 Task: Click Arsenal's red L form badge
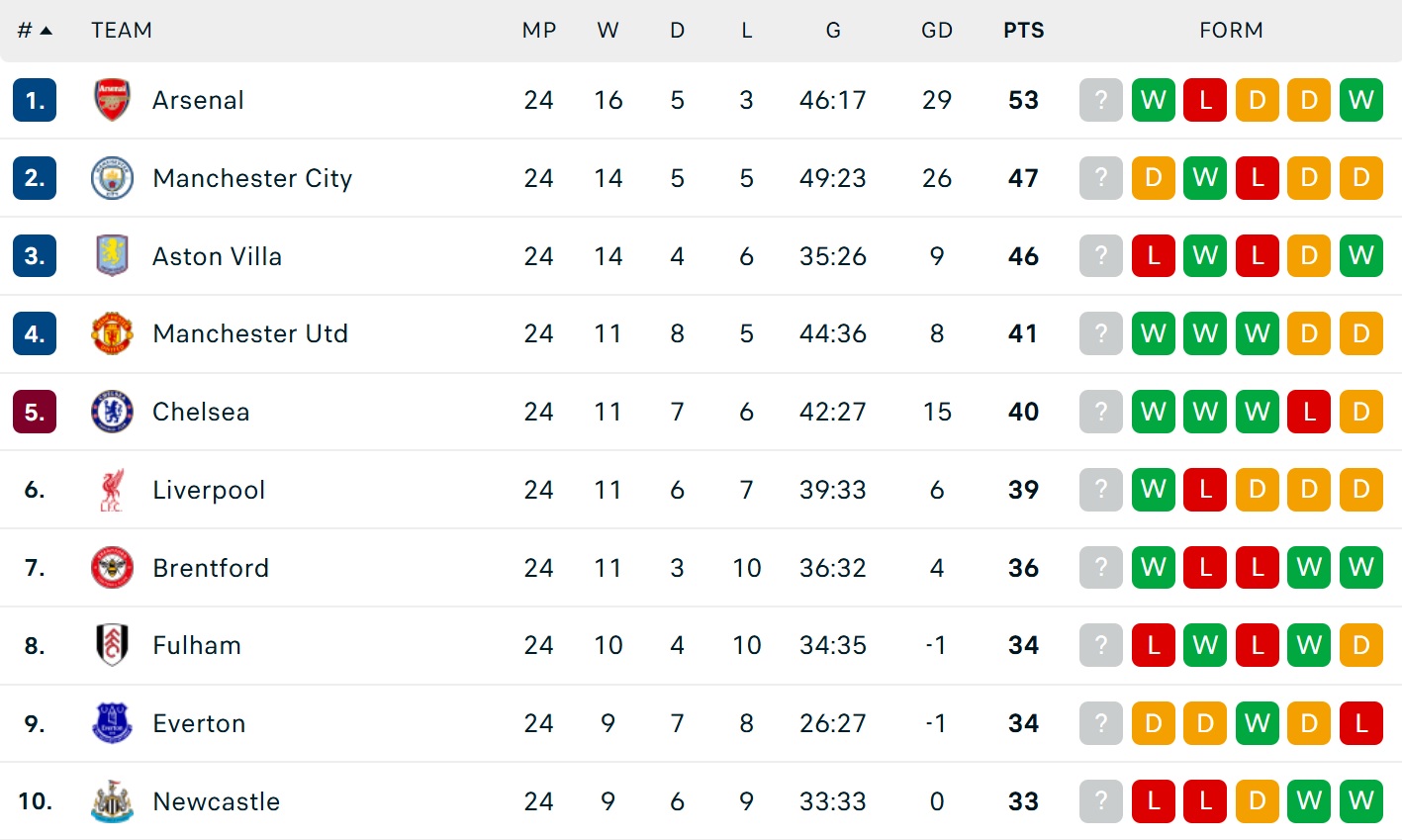tap(1205, 100)
